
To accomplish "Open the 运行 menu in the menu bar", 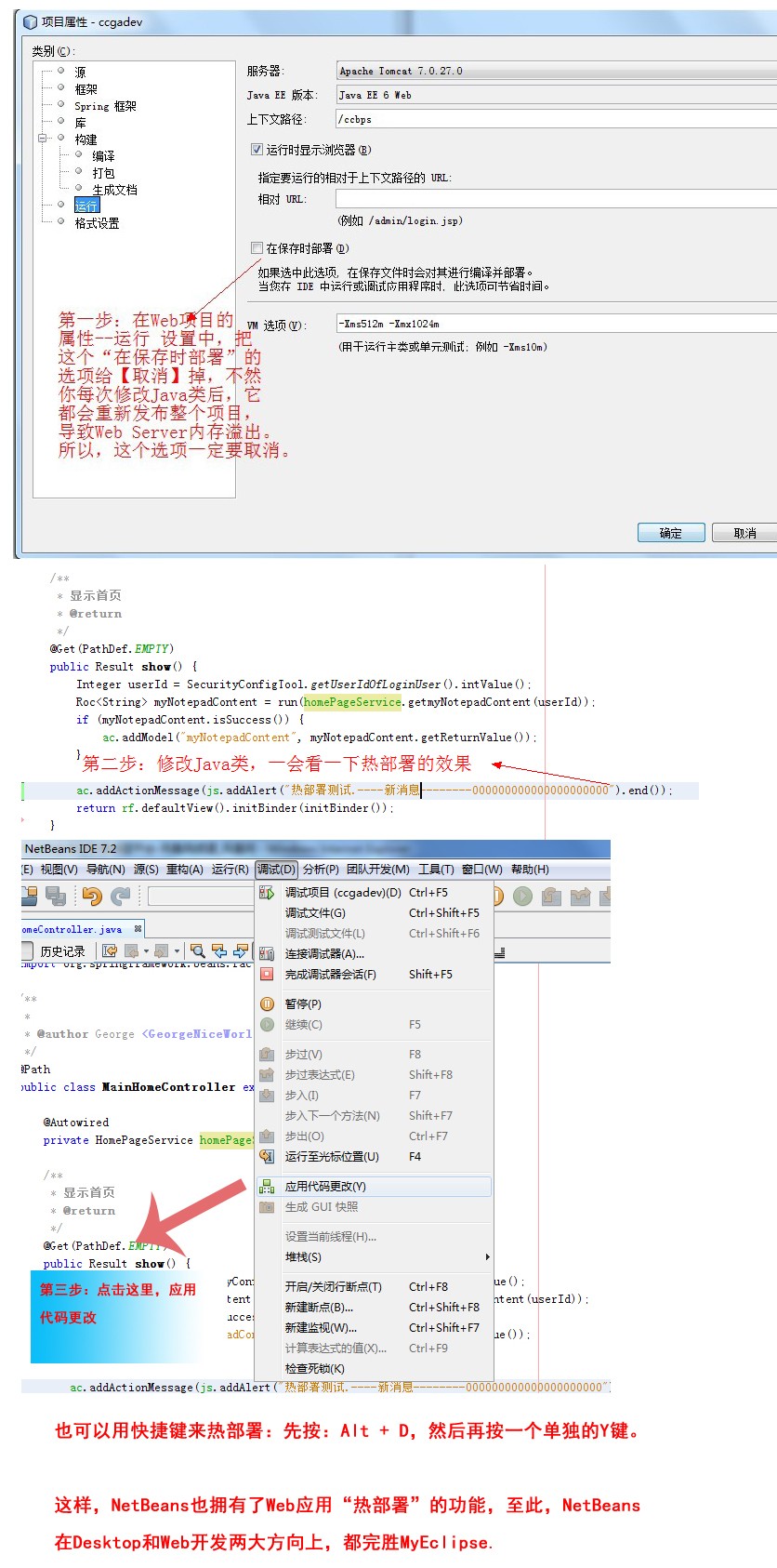I will (230, 870).
